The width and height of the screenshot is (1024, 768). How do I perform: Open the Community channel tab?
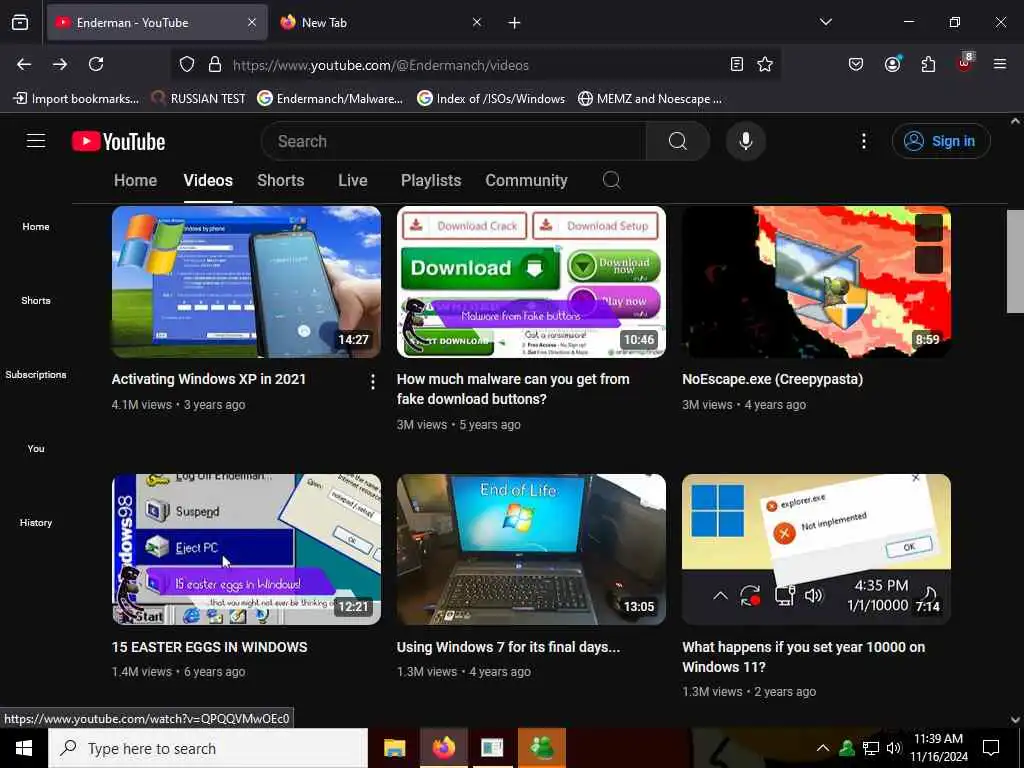[526, 180]
